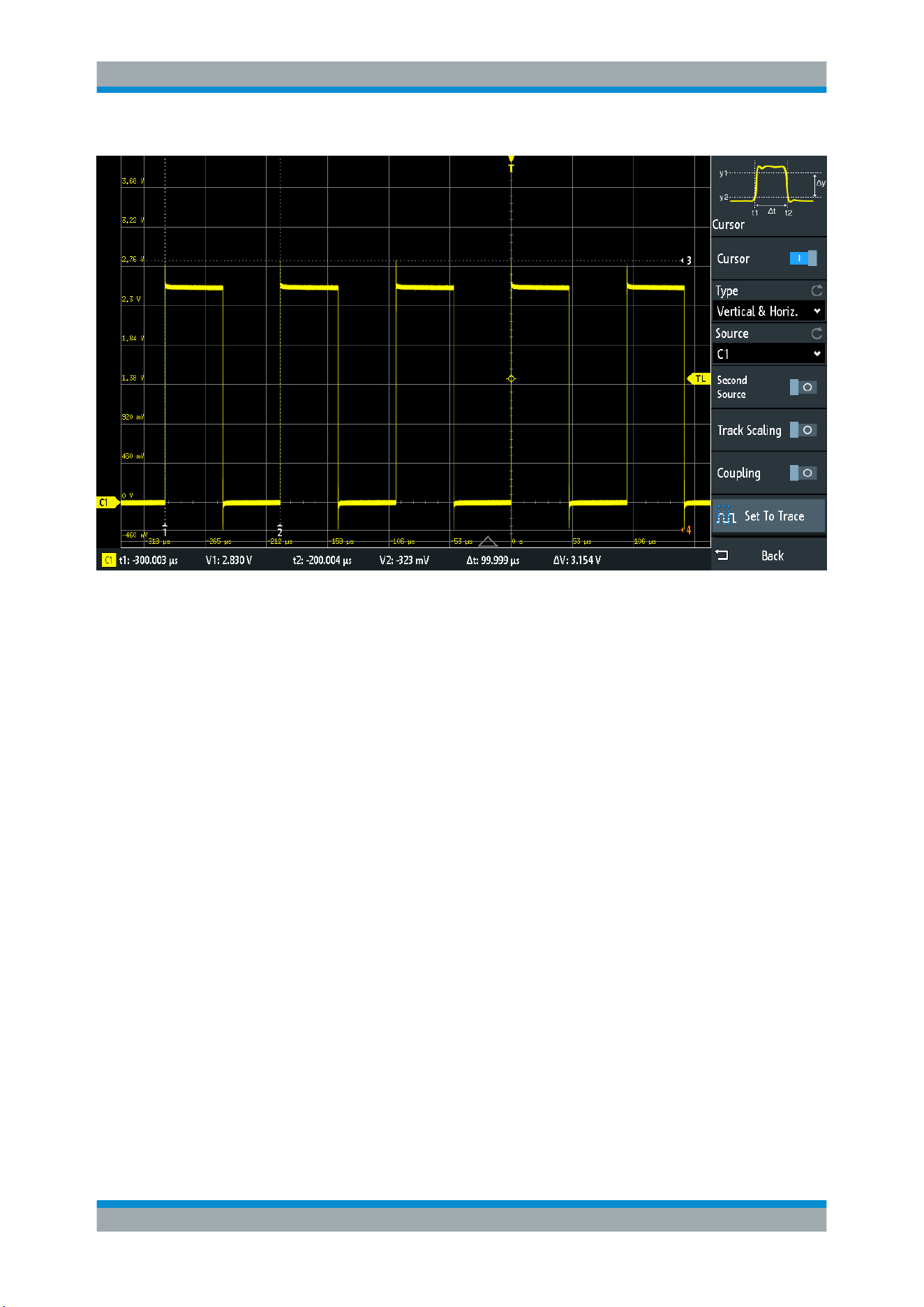
Task: Open the Source dropdown showing C1
Action: click(x=768, y=354)
